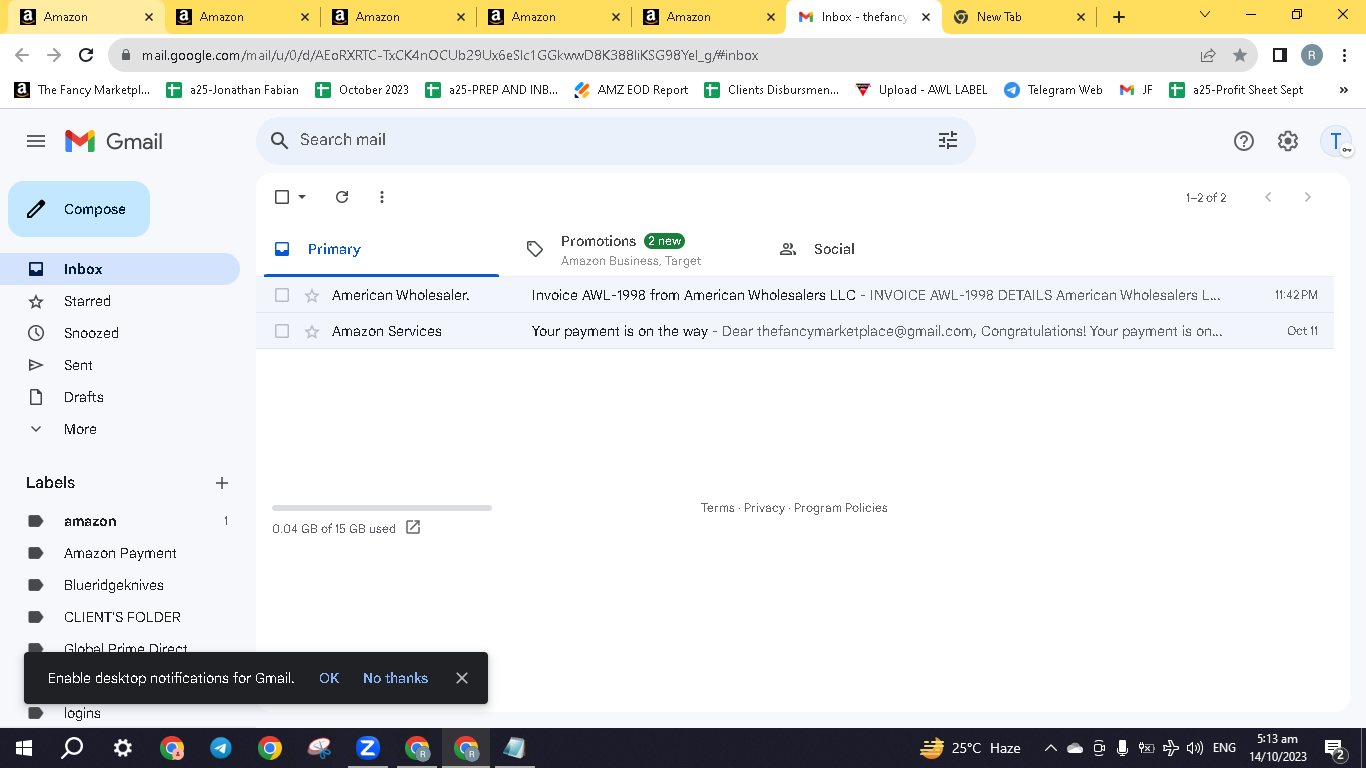This screenshot has width=1366, height=768.
Task: Open the Program Policies link
Action: (x=840, y=508)
